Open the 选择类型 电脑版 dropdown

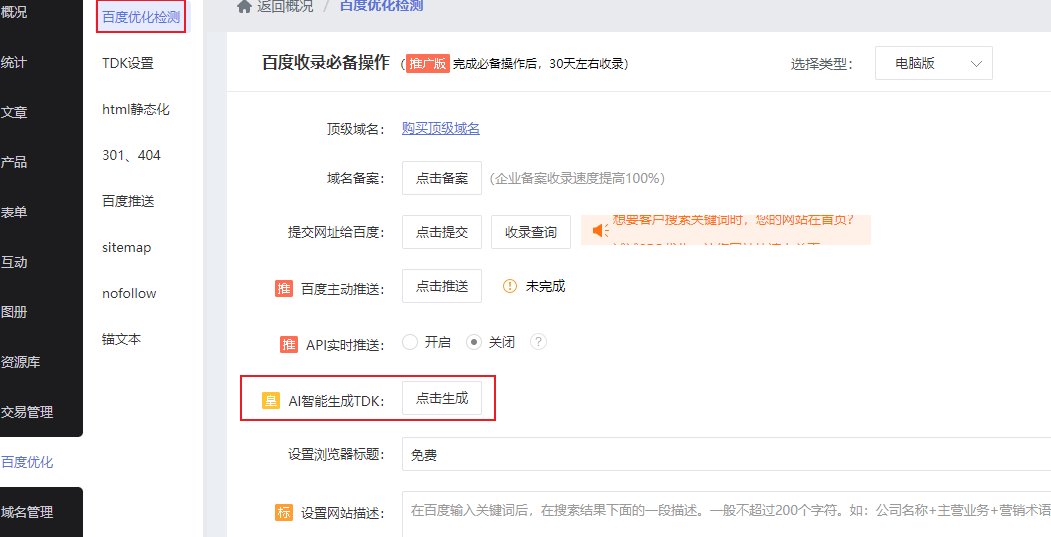[x=934, y=64]
